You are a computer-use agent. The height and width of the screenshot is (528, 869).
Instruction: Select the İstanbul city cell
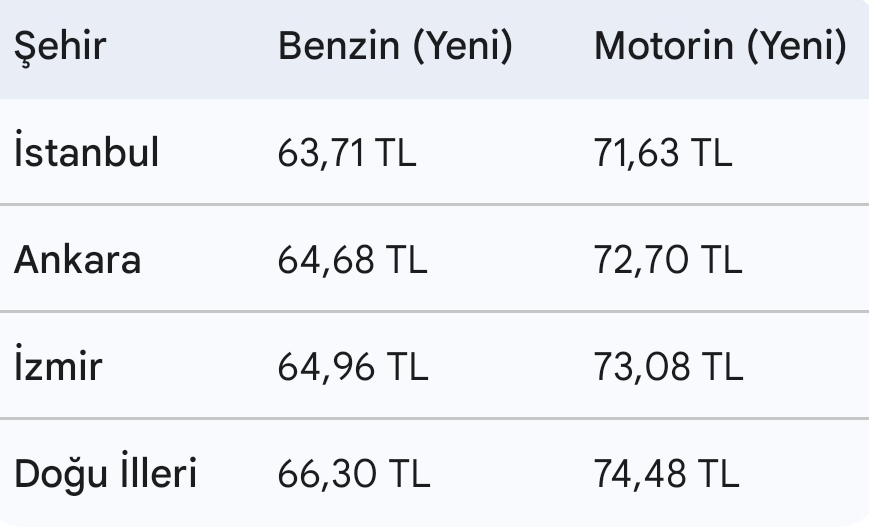point(86,153)
